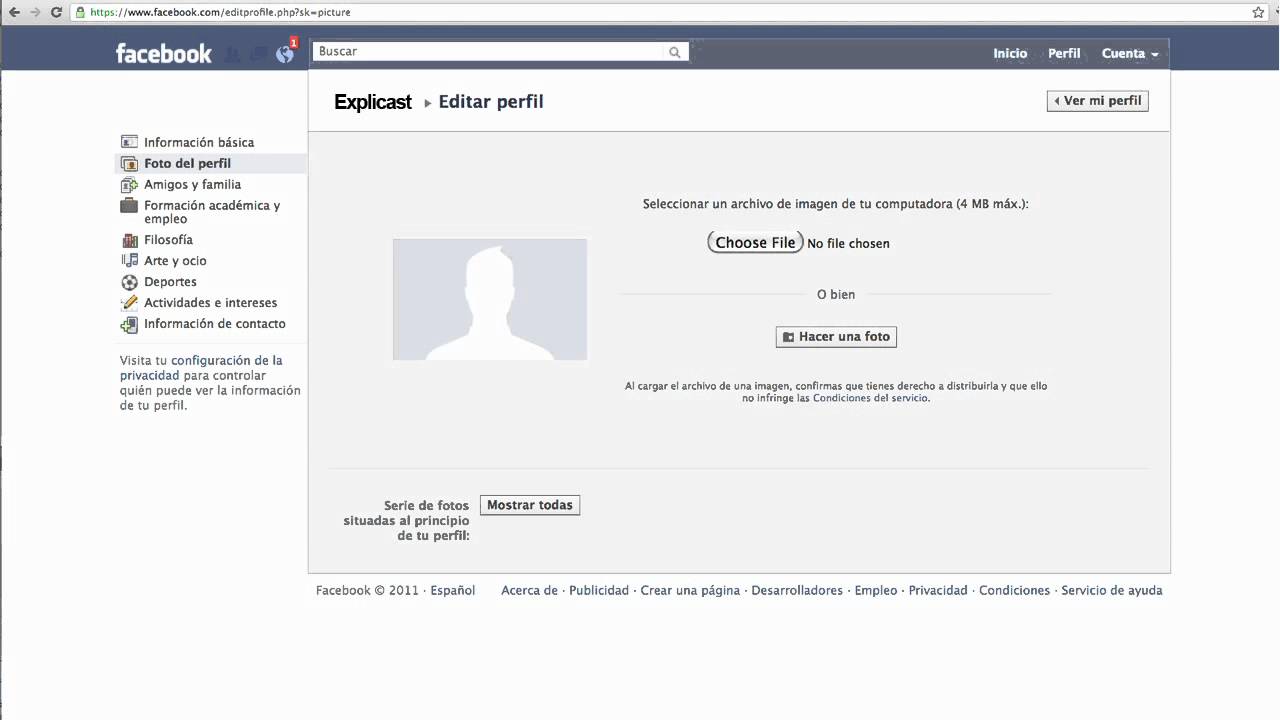Open Empleo footer link
Image resolution: width=1280 pixels, height=720 pixels.
[876, 591]
